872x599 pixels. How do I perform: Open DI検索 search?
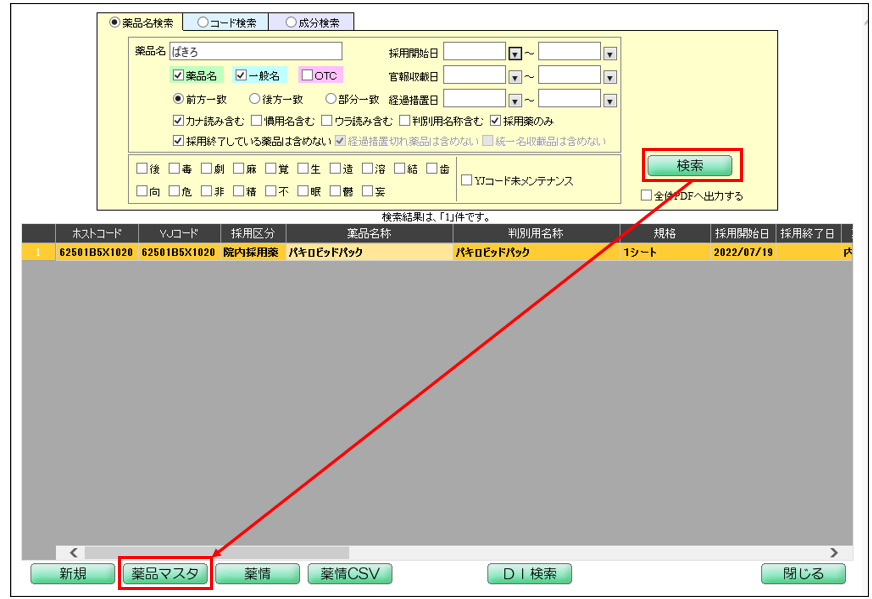tap(529, 574)
